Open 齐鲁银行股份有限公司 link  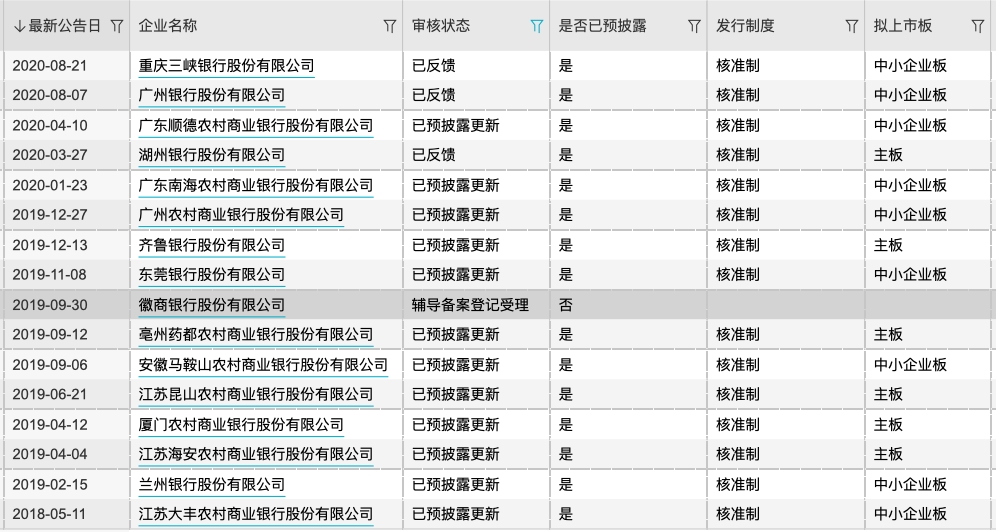tap(212, 245)
